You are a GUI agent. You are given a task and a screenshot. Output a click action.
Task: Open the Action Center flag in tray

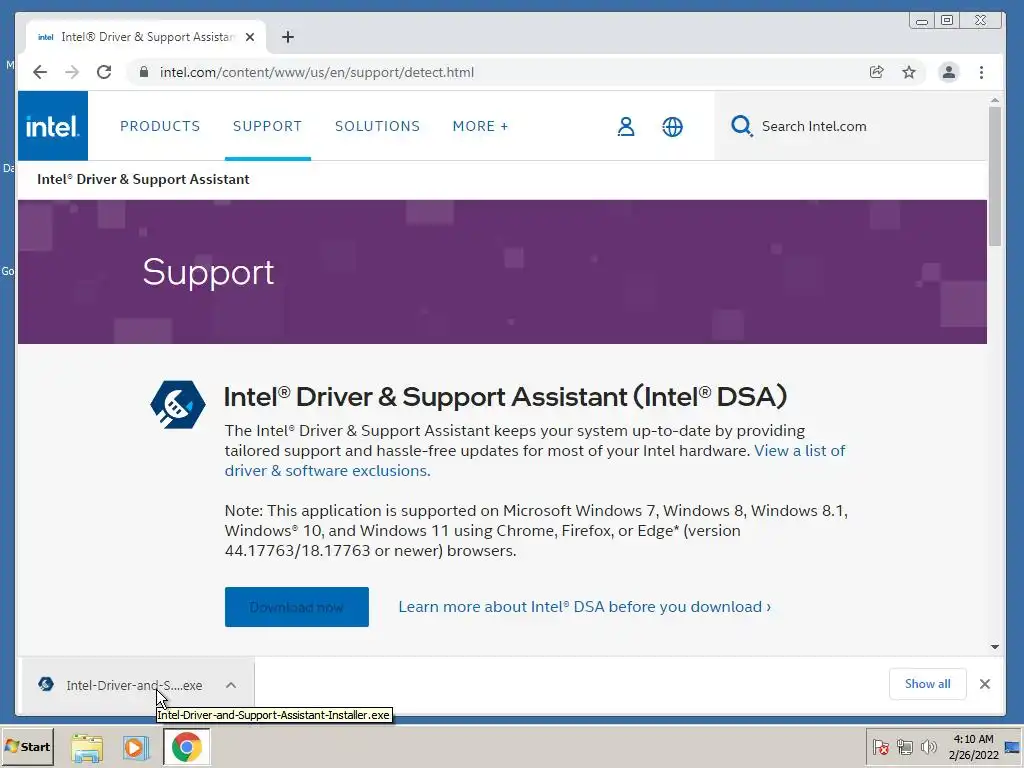point(880,747)
